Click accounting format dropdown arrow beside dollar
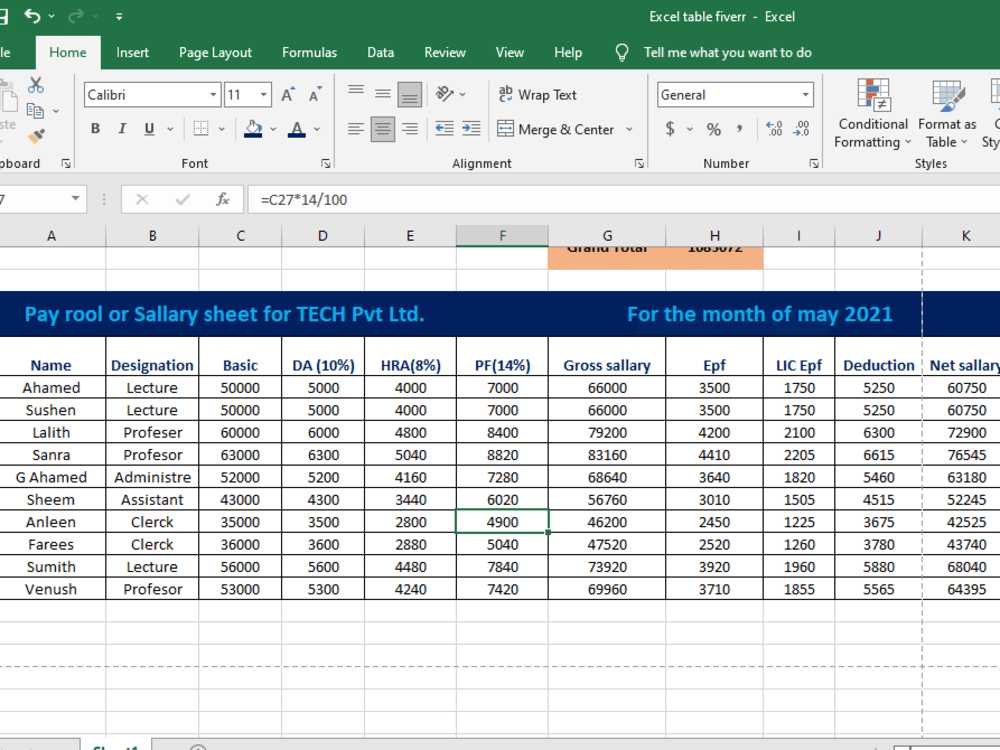The height and width of the screenshot is (750, 1000). (690, 129)
